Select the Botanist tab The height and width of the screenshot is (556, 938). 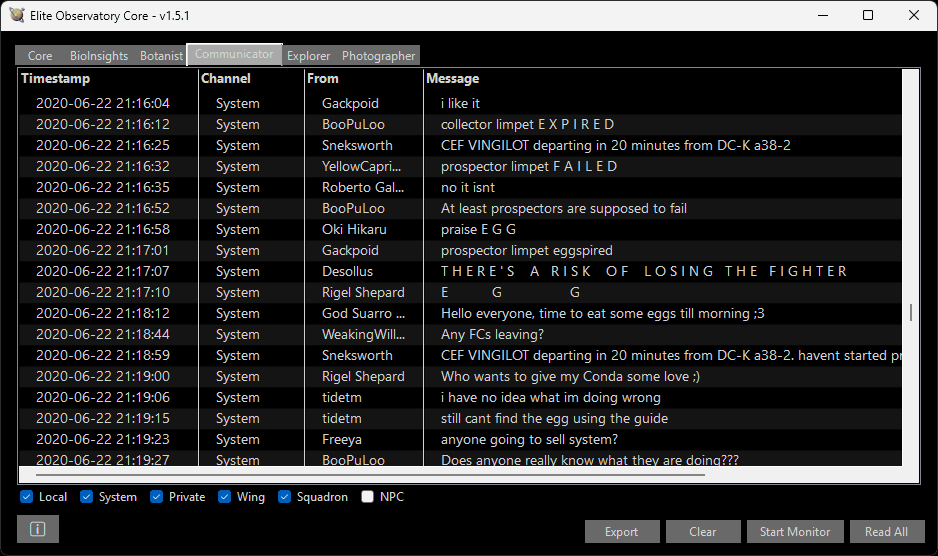click(161, 56)
